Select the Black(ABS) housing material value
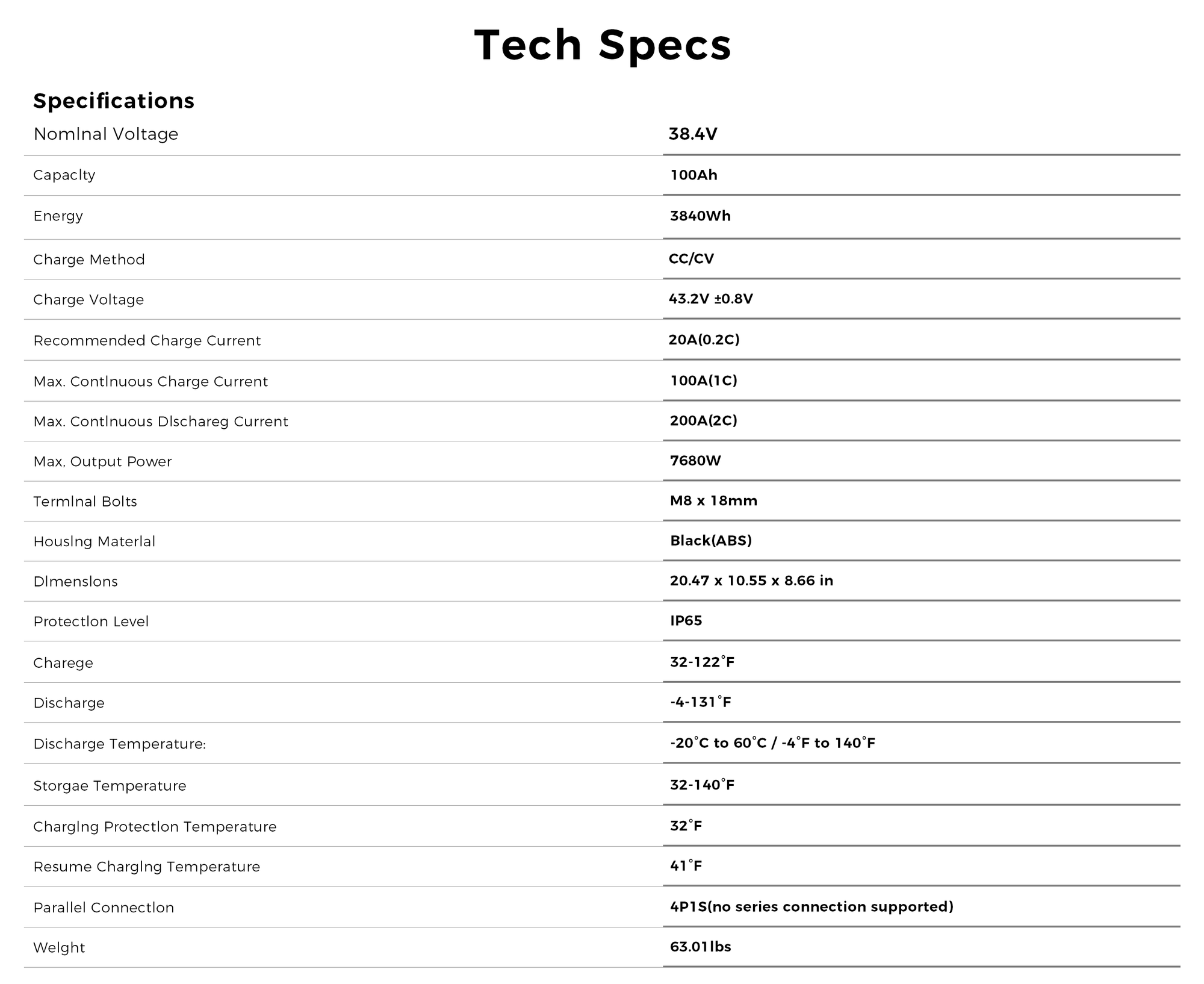The height and width of the screenshot is (984, 1204). click(x=711, y=541)
